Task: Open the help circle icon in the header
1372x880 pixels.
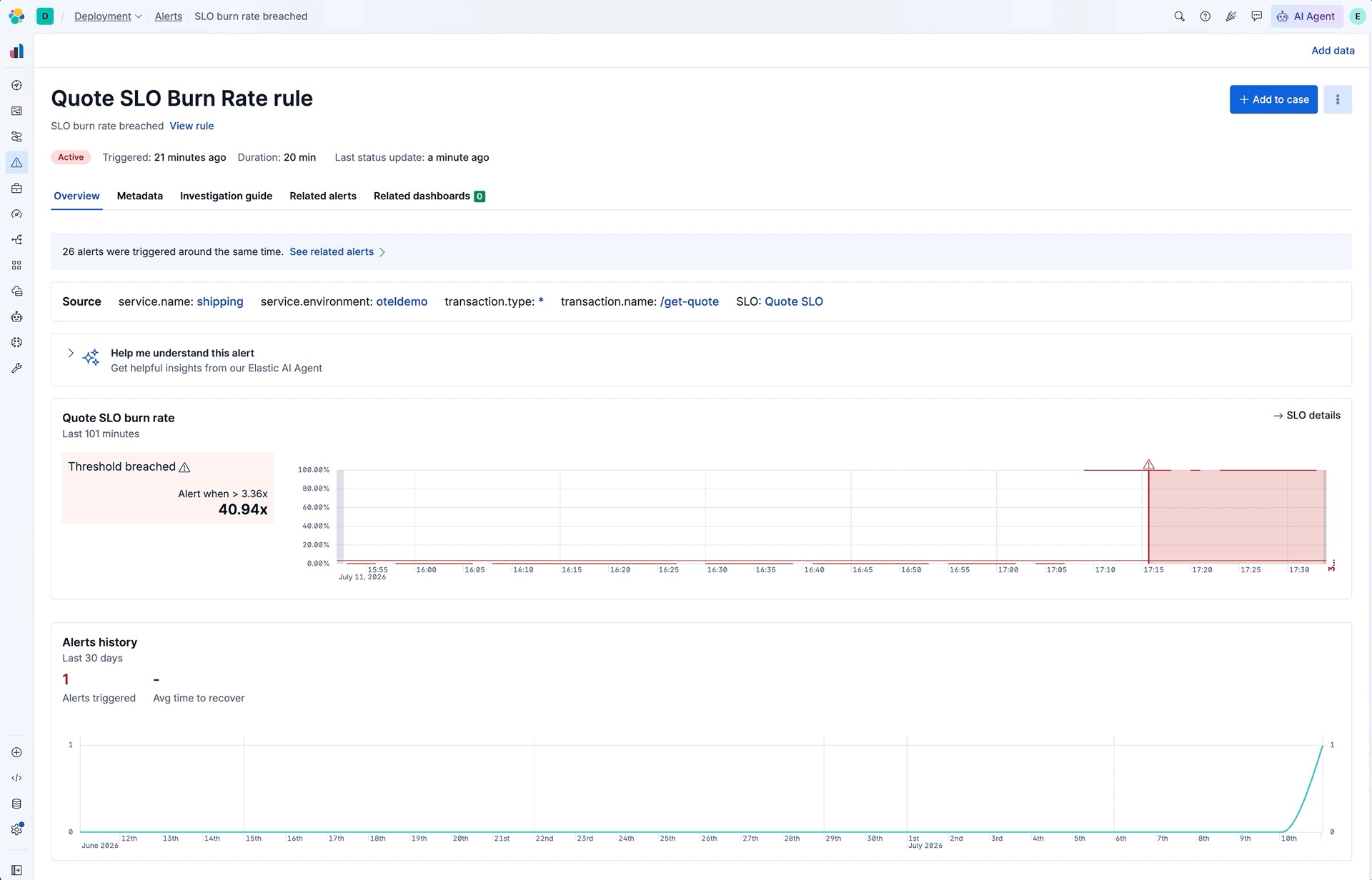Action: (x=1205, y=16)
